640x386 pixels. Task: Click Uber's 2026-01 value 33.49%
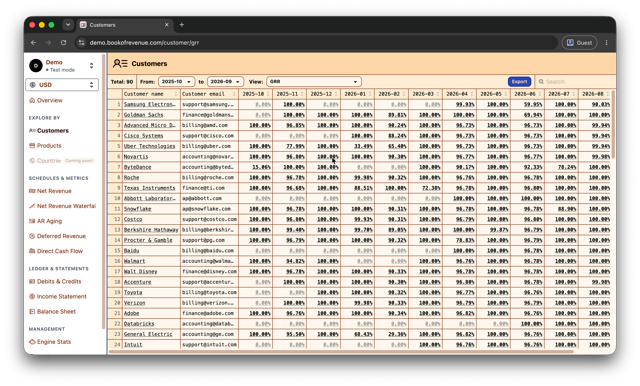coord(363,146)
